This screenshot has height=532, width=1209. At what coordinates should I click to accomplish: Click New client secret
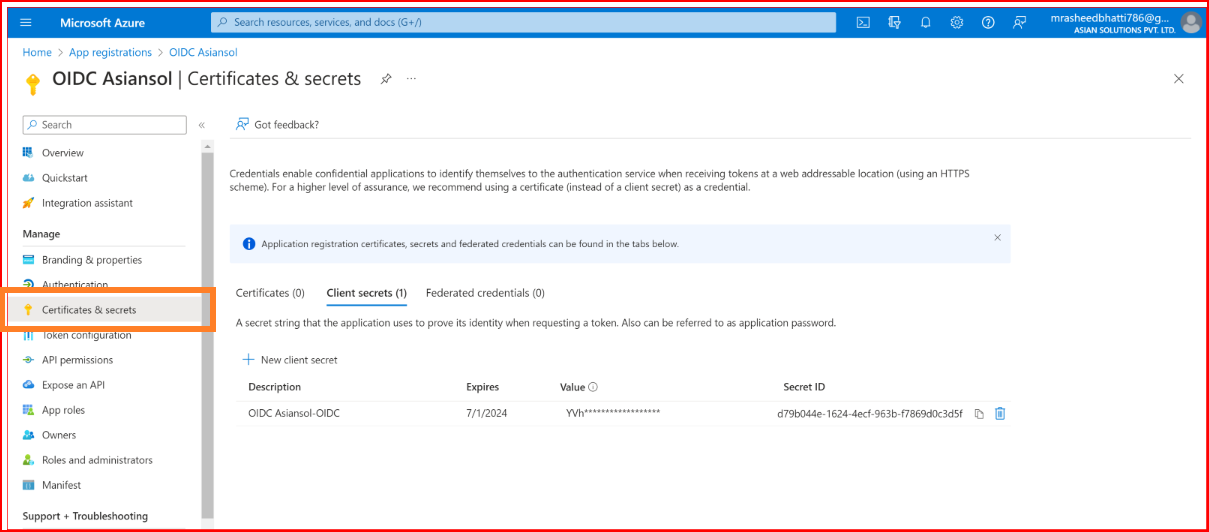pyautogui.click(x=290, y=360)
